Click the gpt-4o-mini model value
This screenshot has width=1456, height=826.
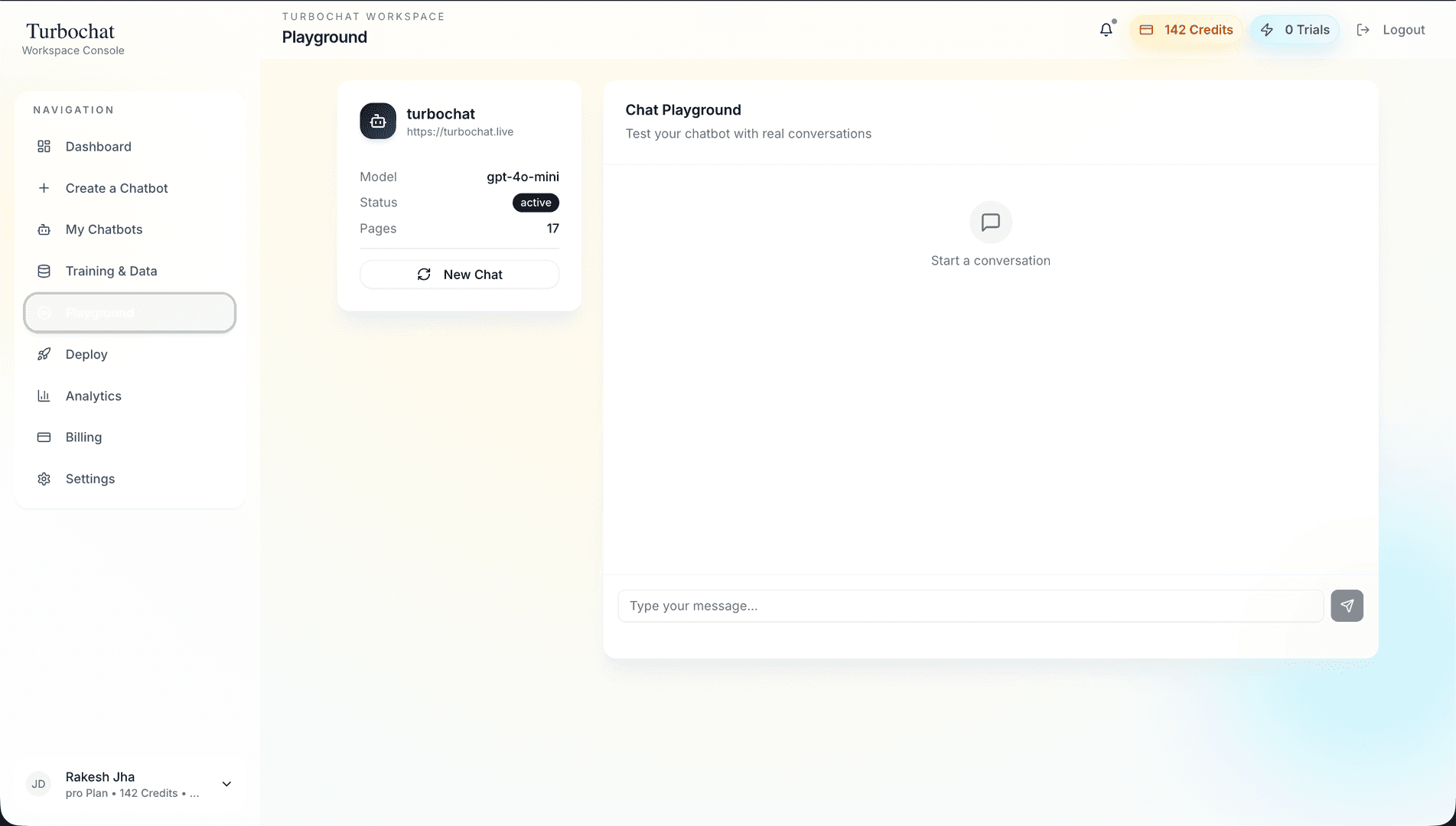[x=523, y=177]
